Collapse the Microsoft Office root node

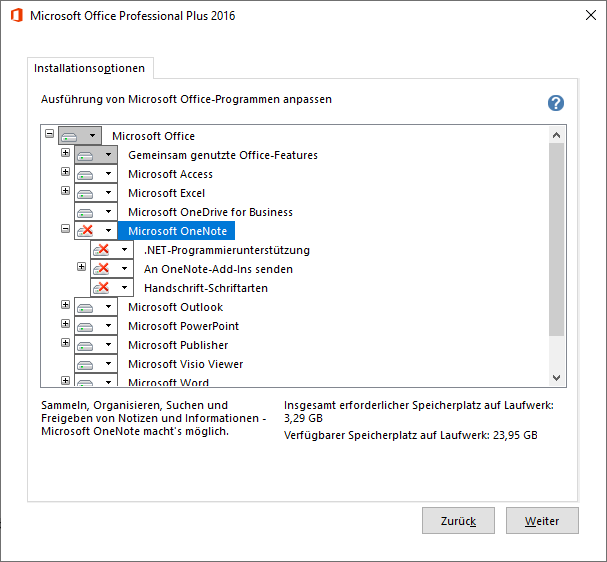[x=50, y=134]
